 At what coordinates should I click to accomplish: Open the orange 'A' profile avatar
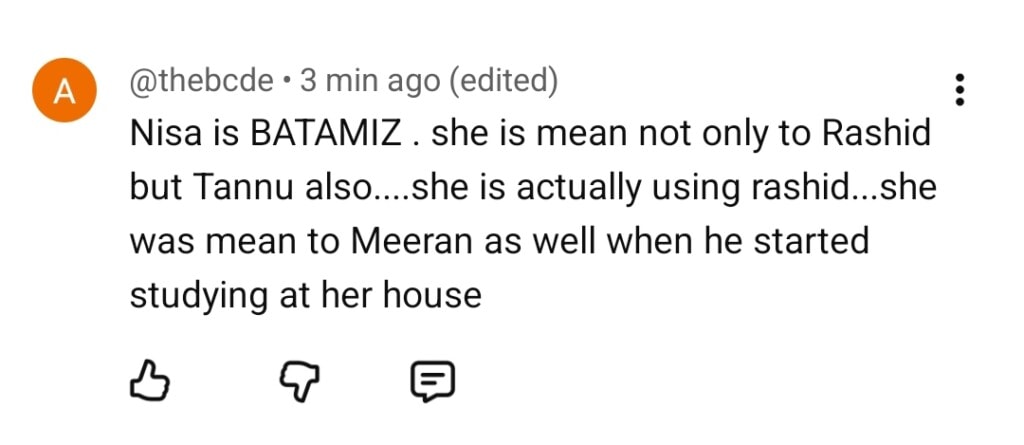click(64, 92)
